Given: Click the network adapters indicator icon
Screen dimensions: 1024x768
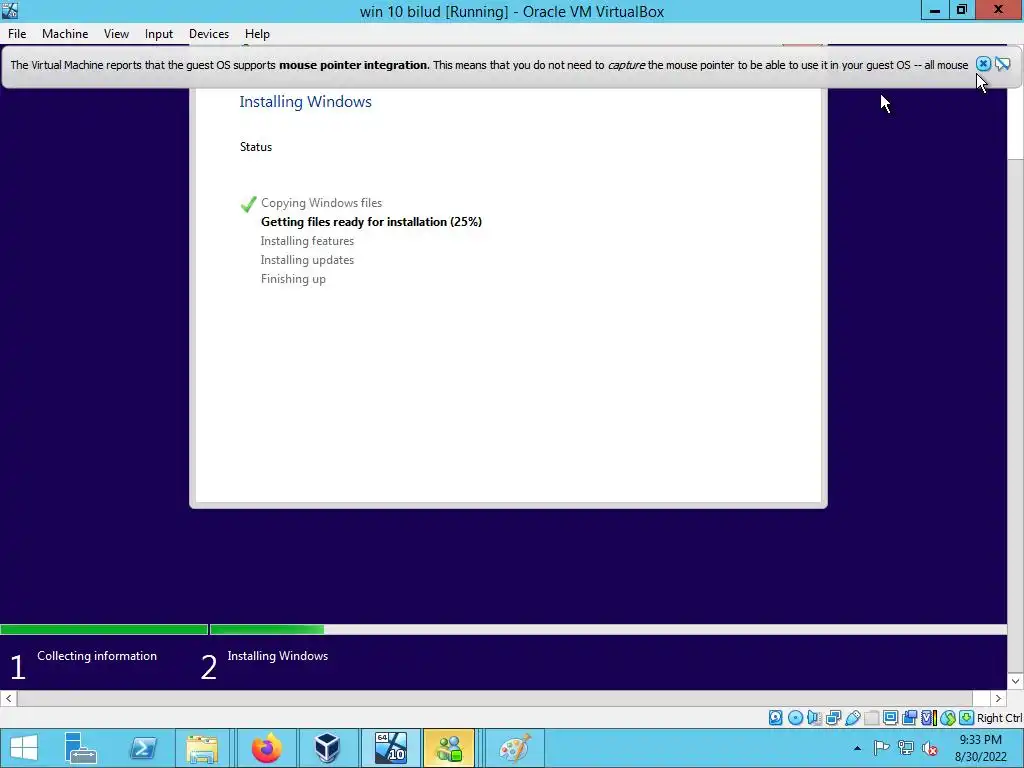Looking at the screenshot, I should tap(833, 718).
